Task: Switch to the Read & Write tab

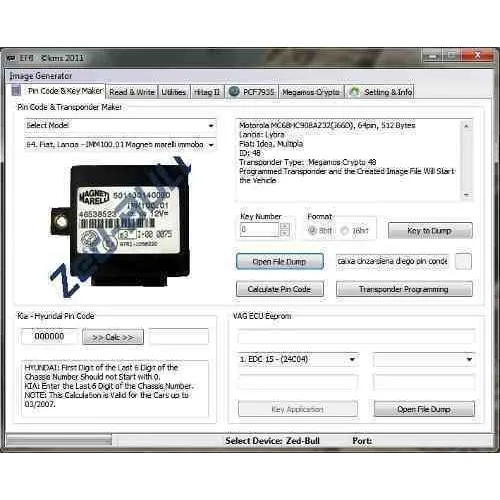Action: tap(132, 92)
